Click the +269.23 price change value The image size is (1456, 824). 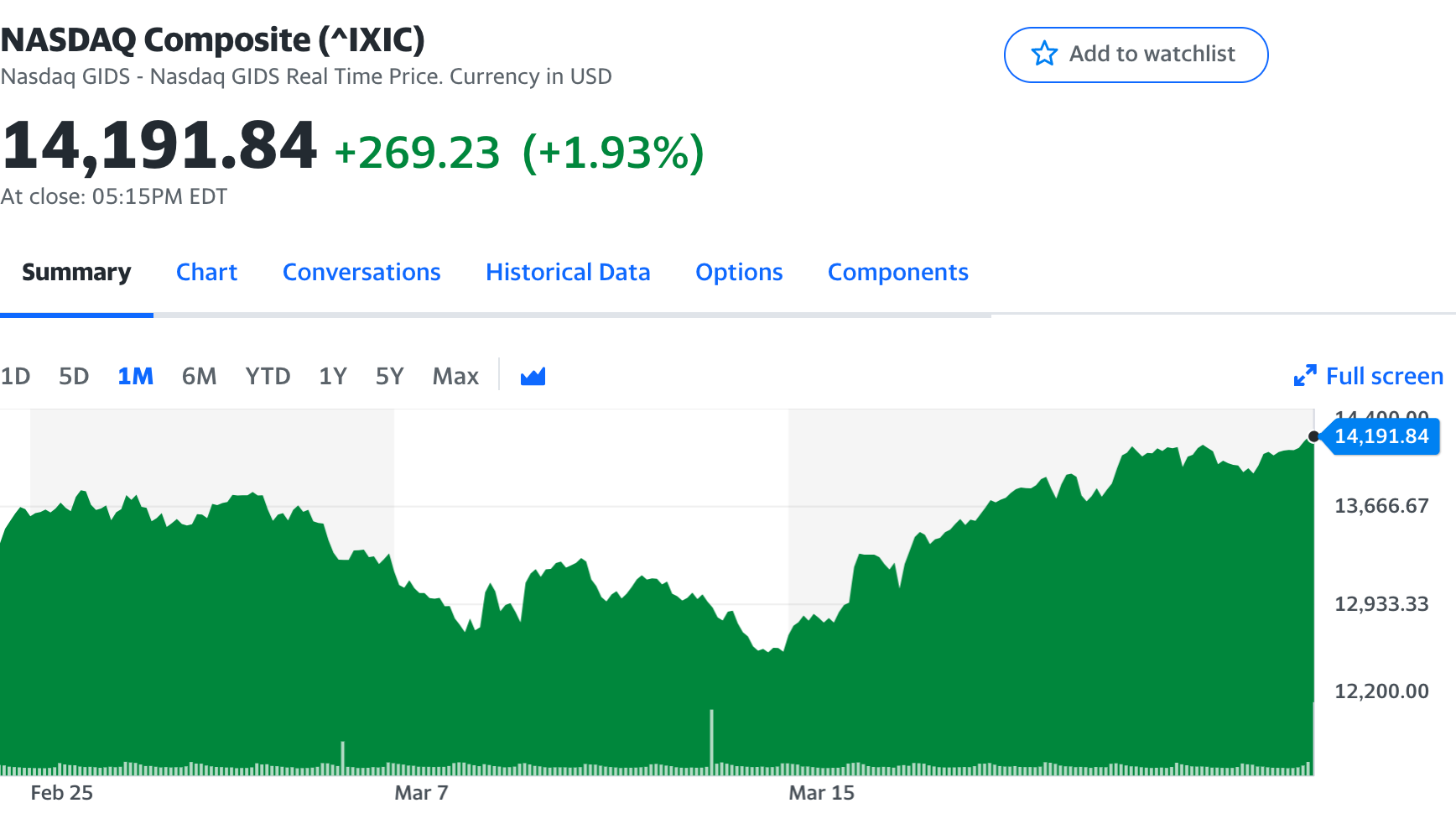(x=417, y=153)
